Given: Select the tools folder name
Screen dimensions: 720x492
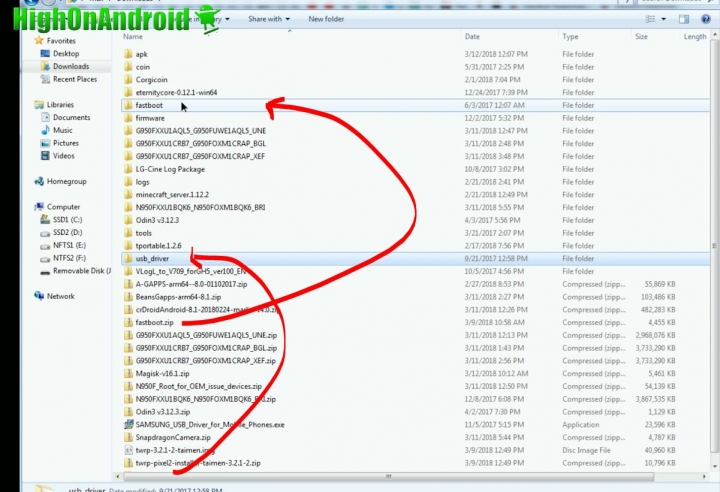Looking at the screenshot, I should pyautogui.click(x=143, y=233).
